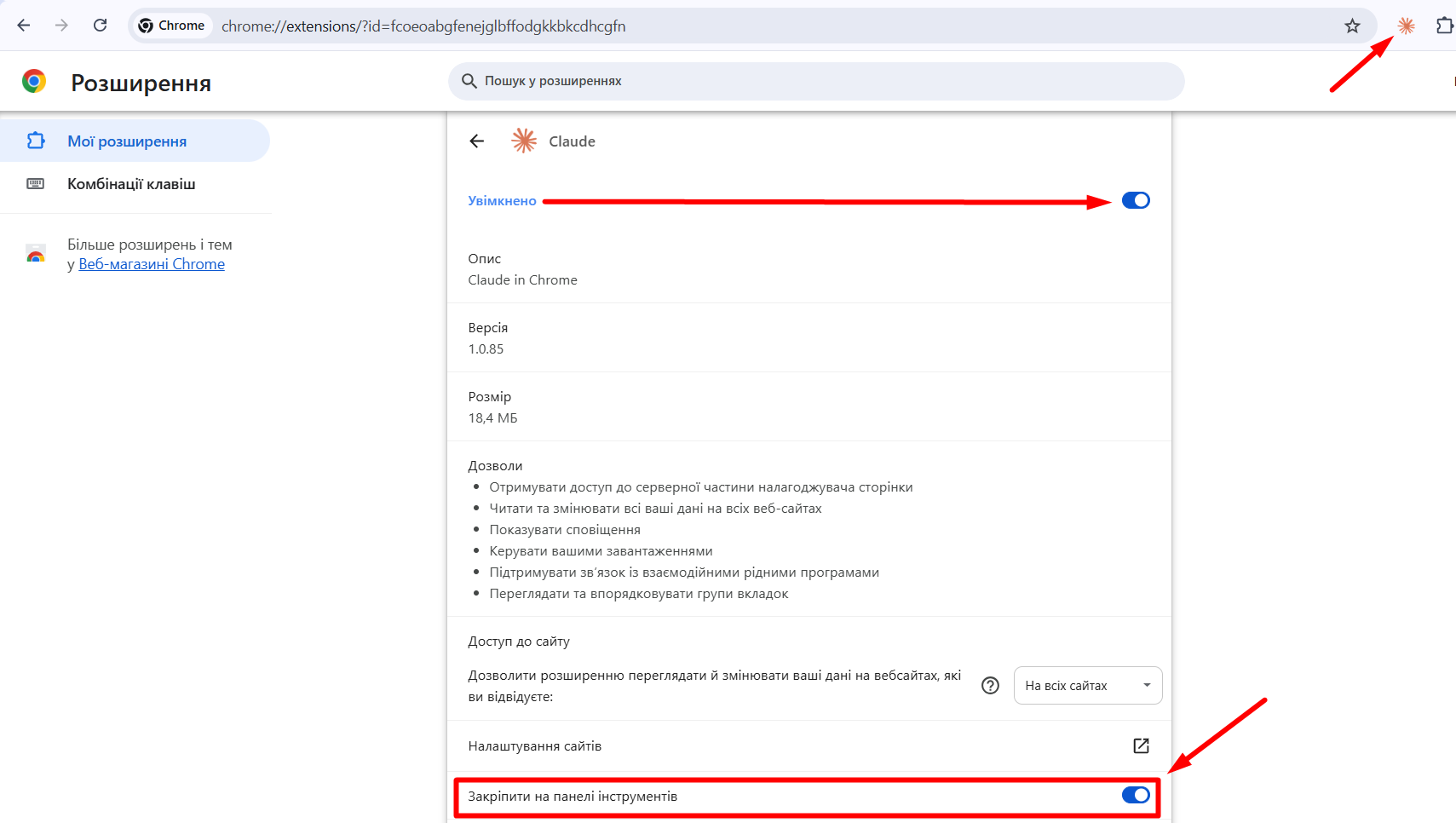This screenshot has width=1456, height=823.
Task: Click the Дозволи heading
Action: (x=495, y=466)
